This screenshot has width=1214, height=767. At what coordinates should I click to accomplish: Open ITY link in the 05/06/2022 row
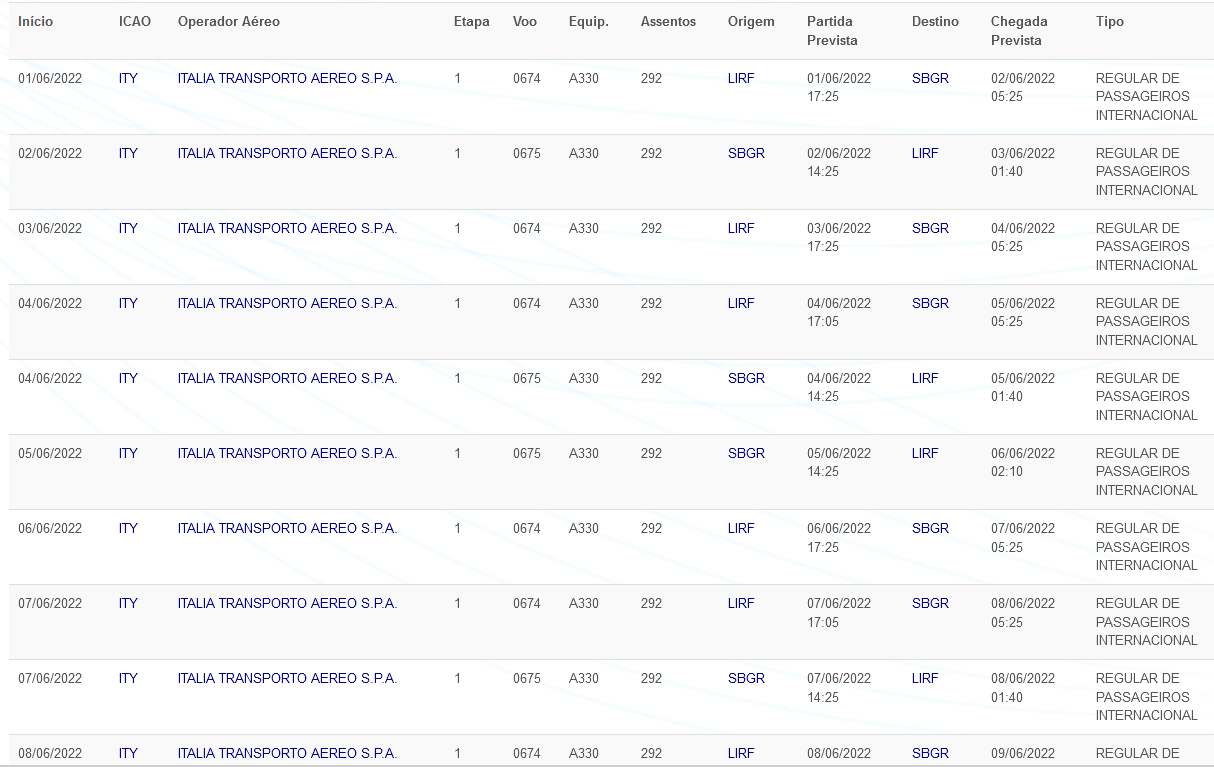[x=128, y=453]
